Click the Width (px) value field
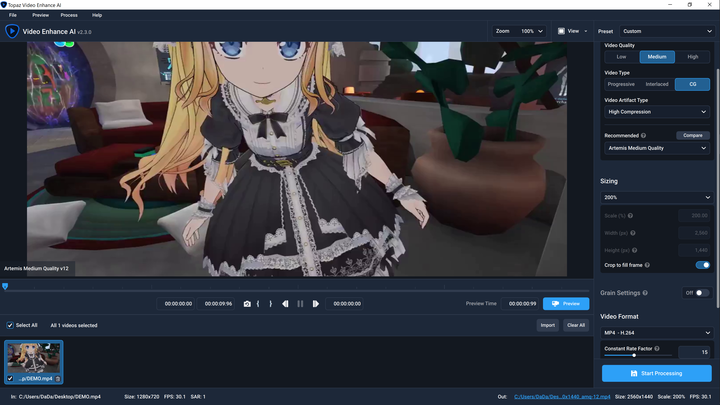 click(x=694, y=233)
